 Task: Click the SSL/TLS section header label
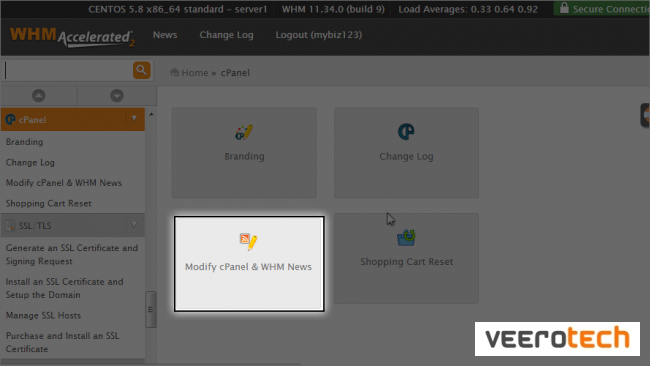[x=35, y=226]
